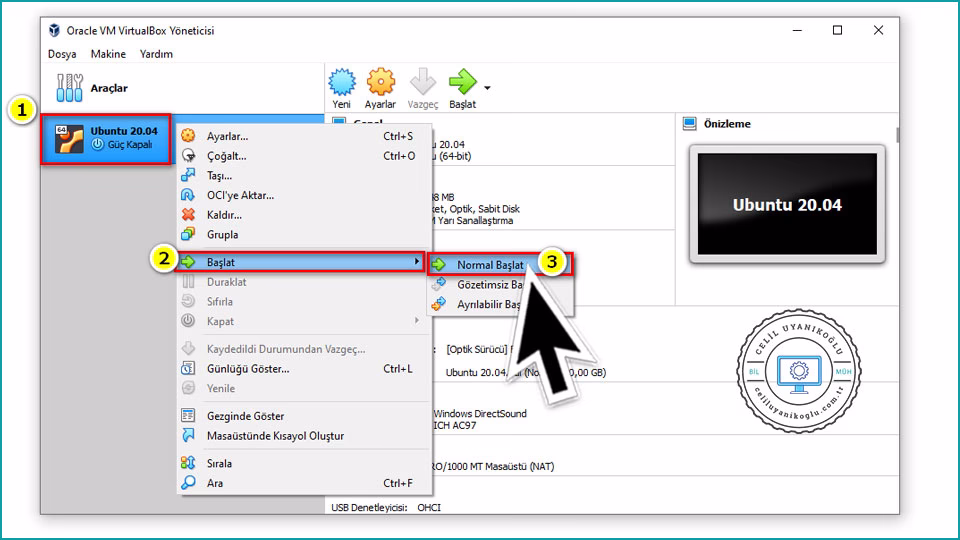Click the OCI'ye Aktar export icon
The image size is (960, 540).
[188, 195]
